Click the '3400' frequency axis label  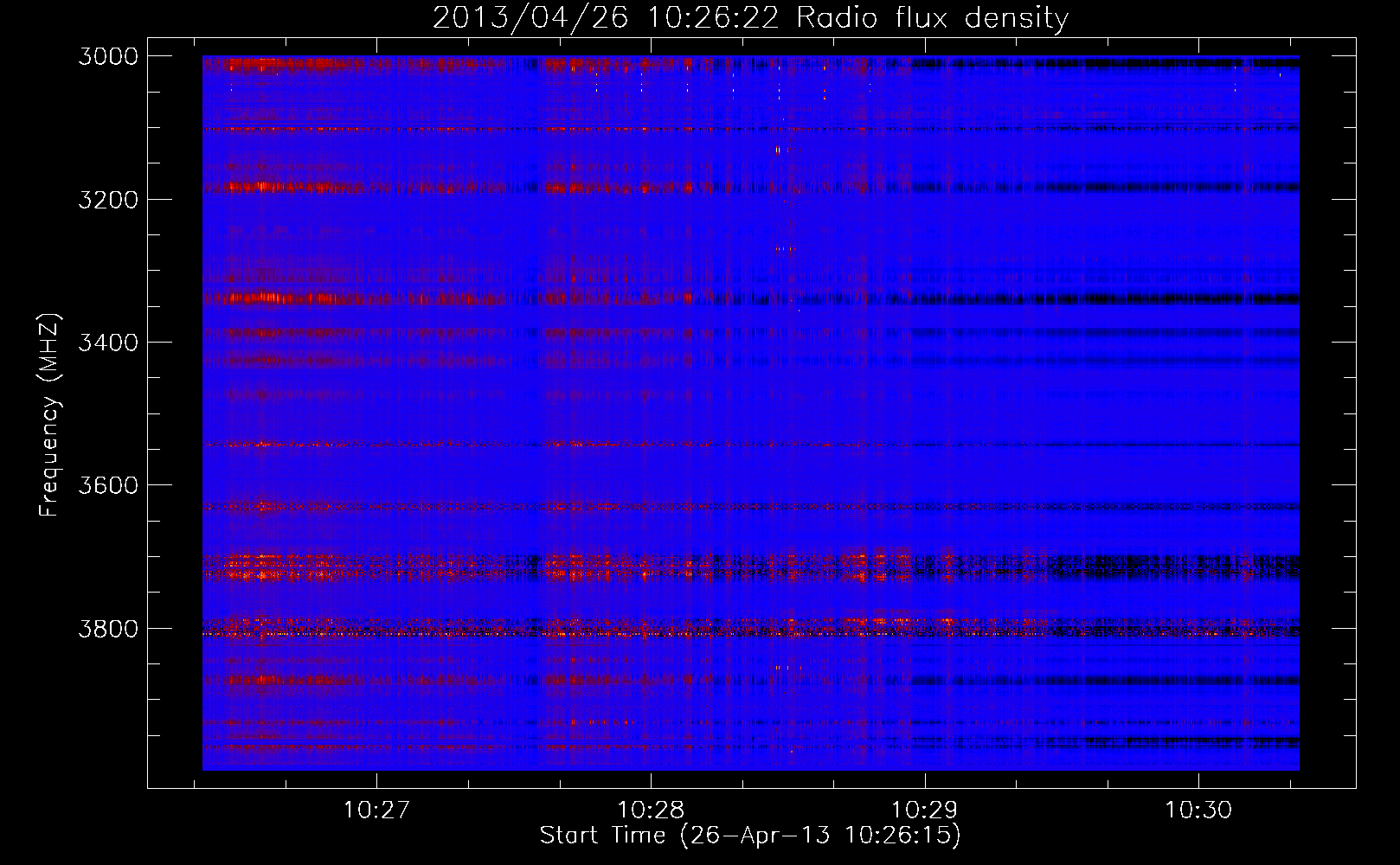tap(108, 343)
